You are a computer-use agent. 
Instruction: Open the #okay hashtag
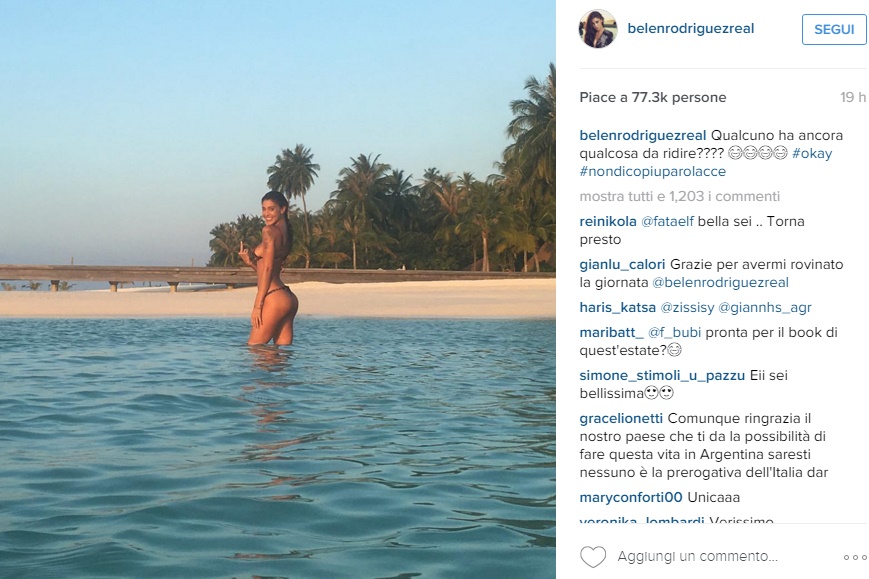[x=811, y=154]
